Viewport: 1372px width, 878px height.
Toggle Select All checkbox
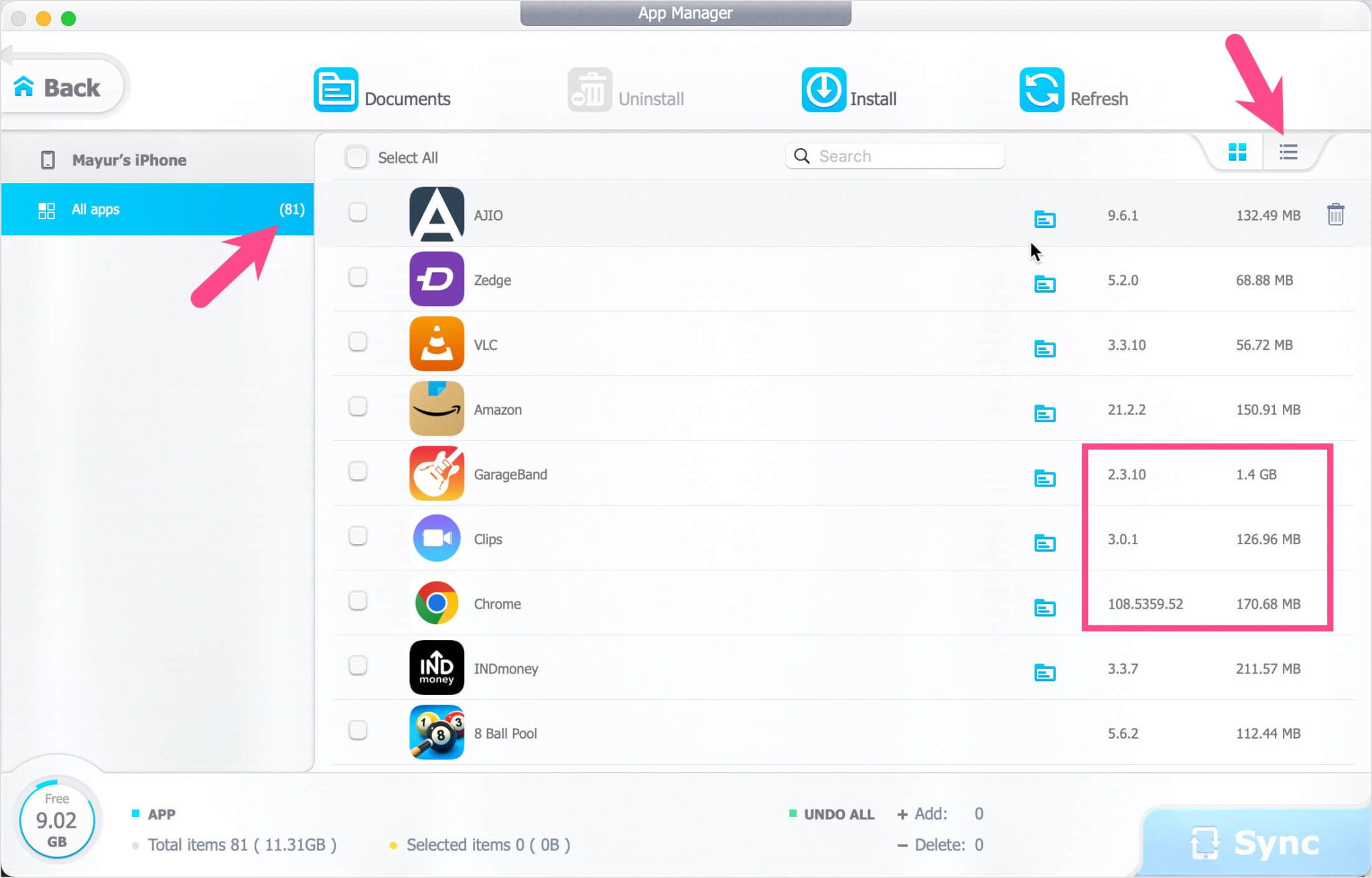[356, 157]
